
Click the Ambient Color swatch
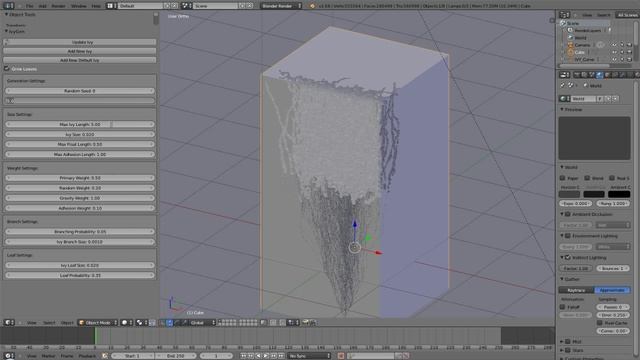coord(619,194)
